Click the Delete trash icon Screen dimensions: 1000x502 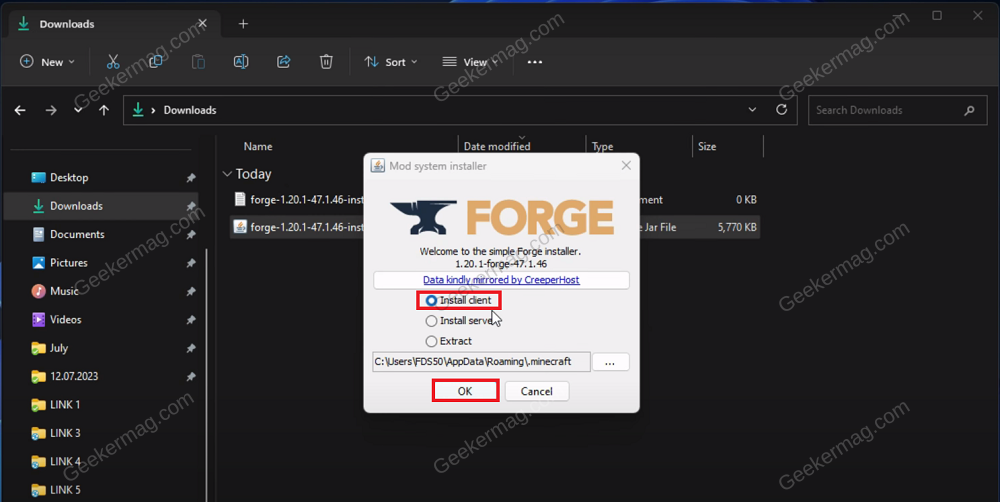(x=326, y=62)
